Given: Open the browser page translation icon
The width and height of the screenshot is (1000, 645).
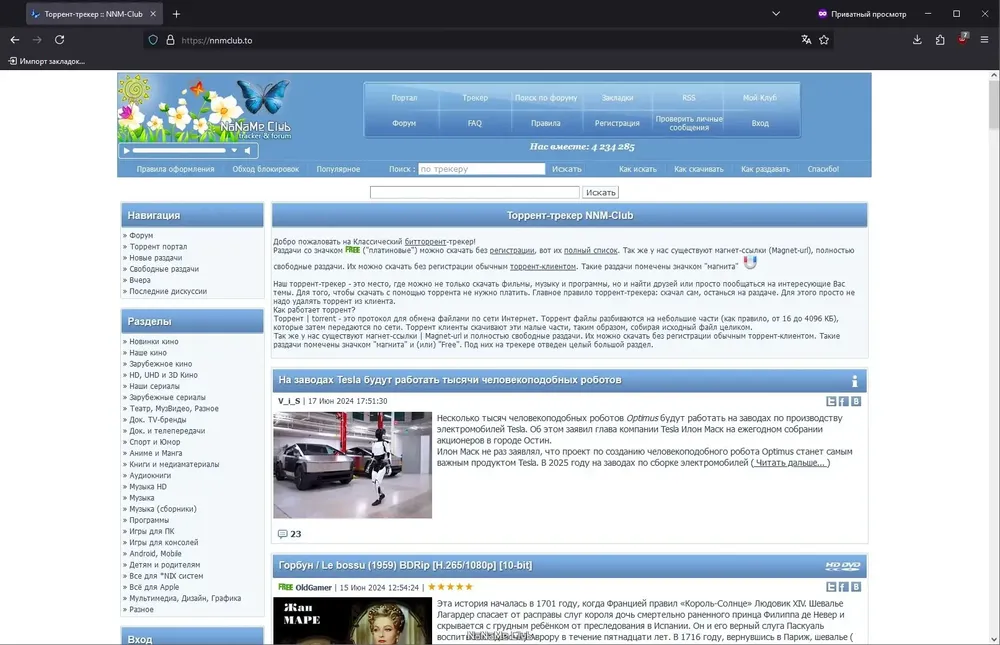Looking at the screenshot, I should (x=806, y=40).
